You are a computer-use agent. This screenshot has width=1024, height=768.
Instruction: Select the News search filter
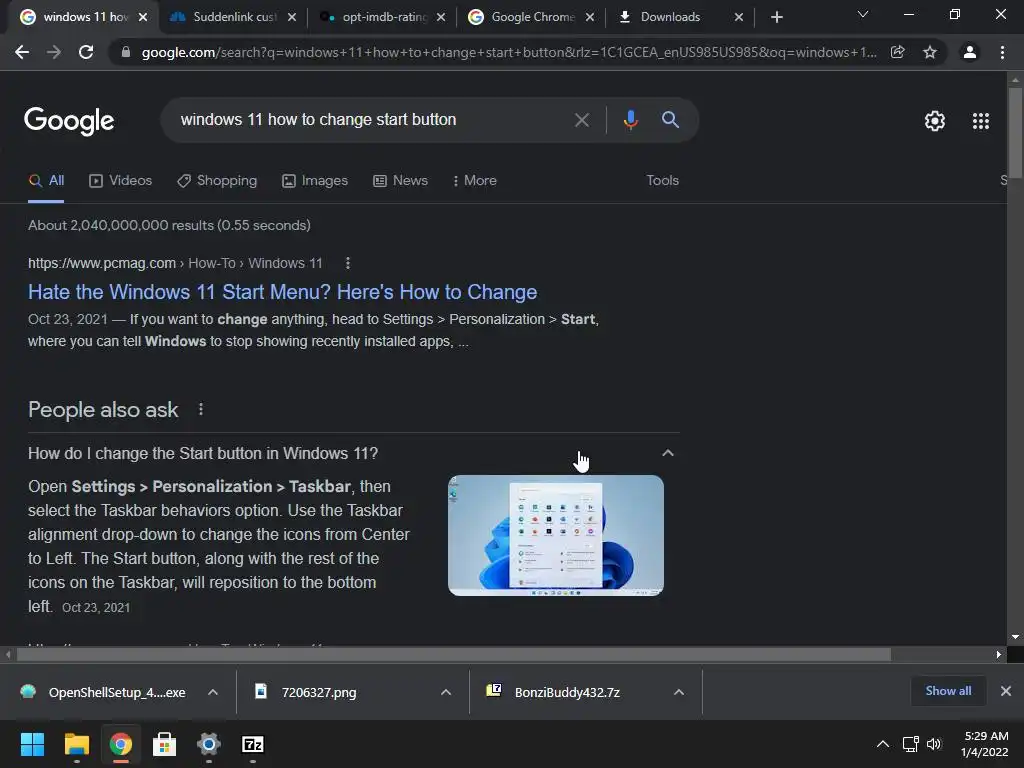[x=400, y=181]
